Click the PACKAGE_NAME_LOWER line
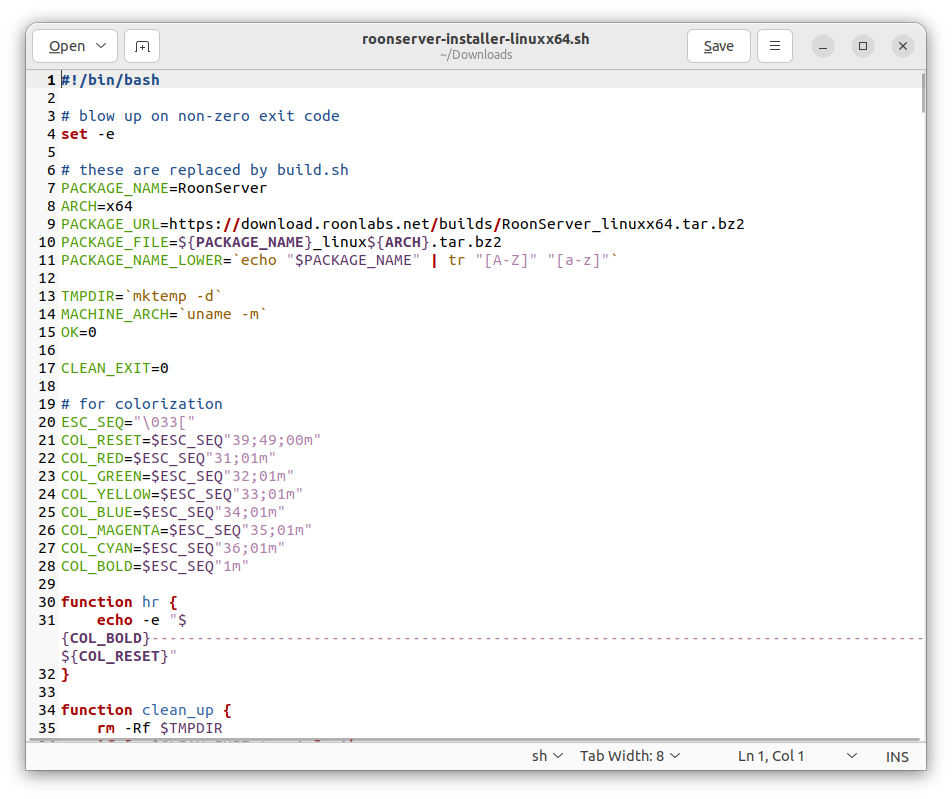 pyautogui.click(x=339, y=260)
